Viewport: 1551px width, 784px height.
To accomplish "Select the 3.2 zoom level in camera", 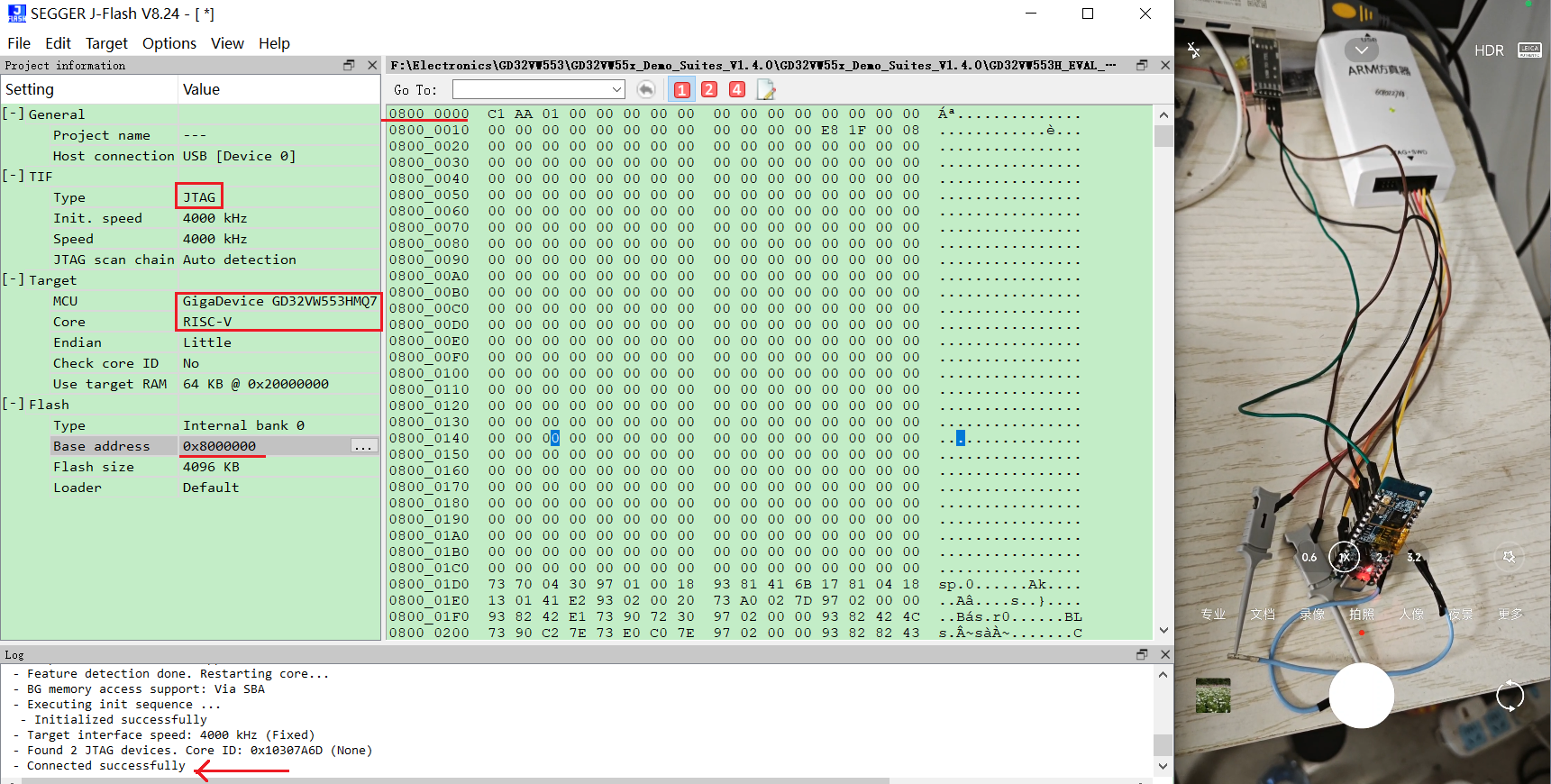I will coord(1414,557).
